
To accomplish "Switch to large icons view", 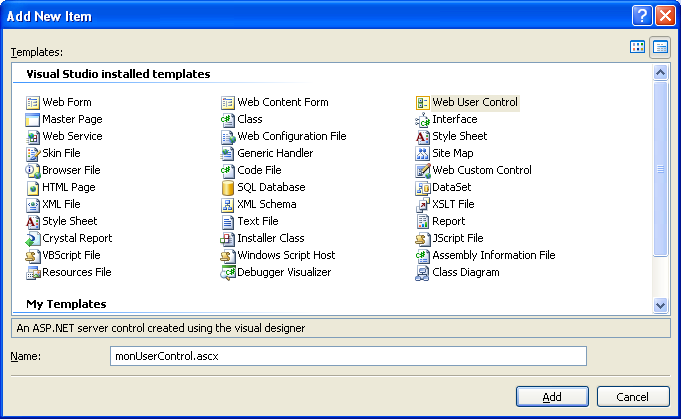I will point(637,47).
